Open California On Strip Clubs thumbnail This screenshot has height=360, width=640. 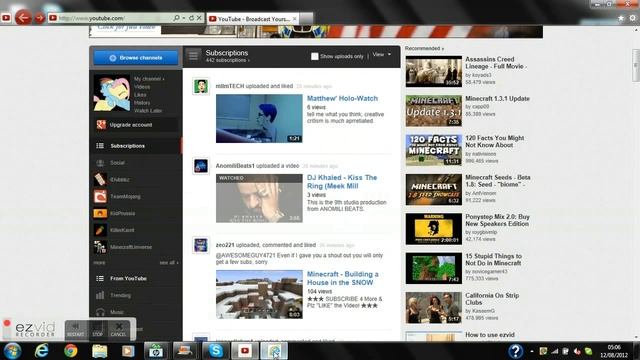[433, 307]
